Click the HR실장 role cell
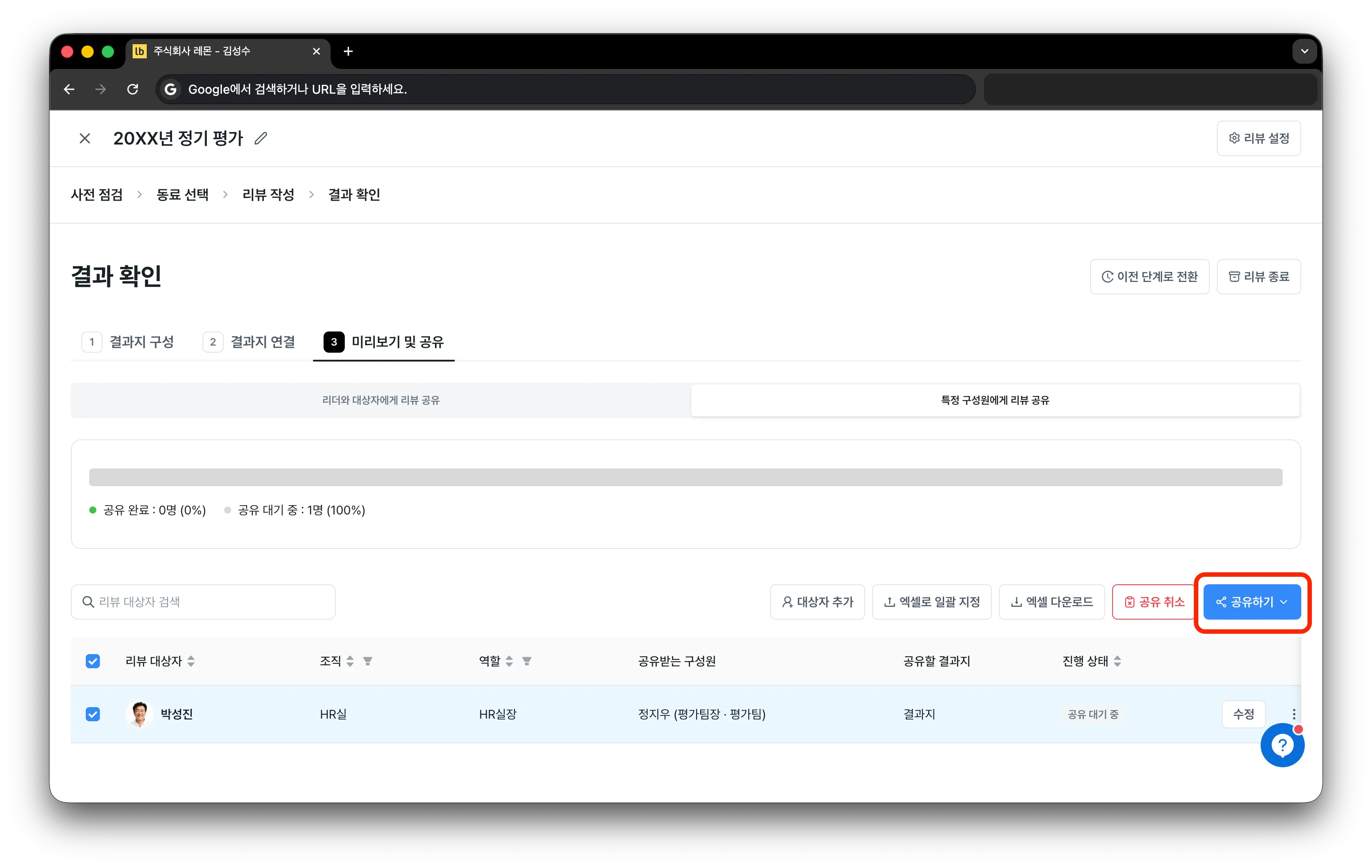The width and height of the screenshot is (1372, 868). (497, 714)
